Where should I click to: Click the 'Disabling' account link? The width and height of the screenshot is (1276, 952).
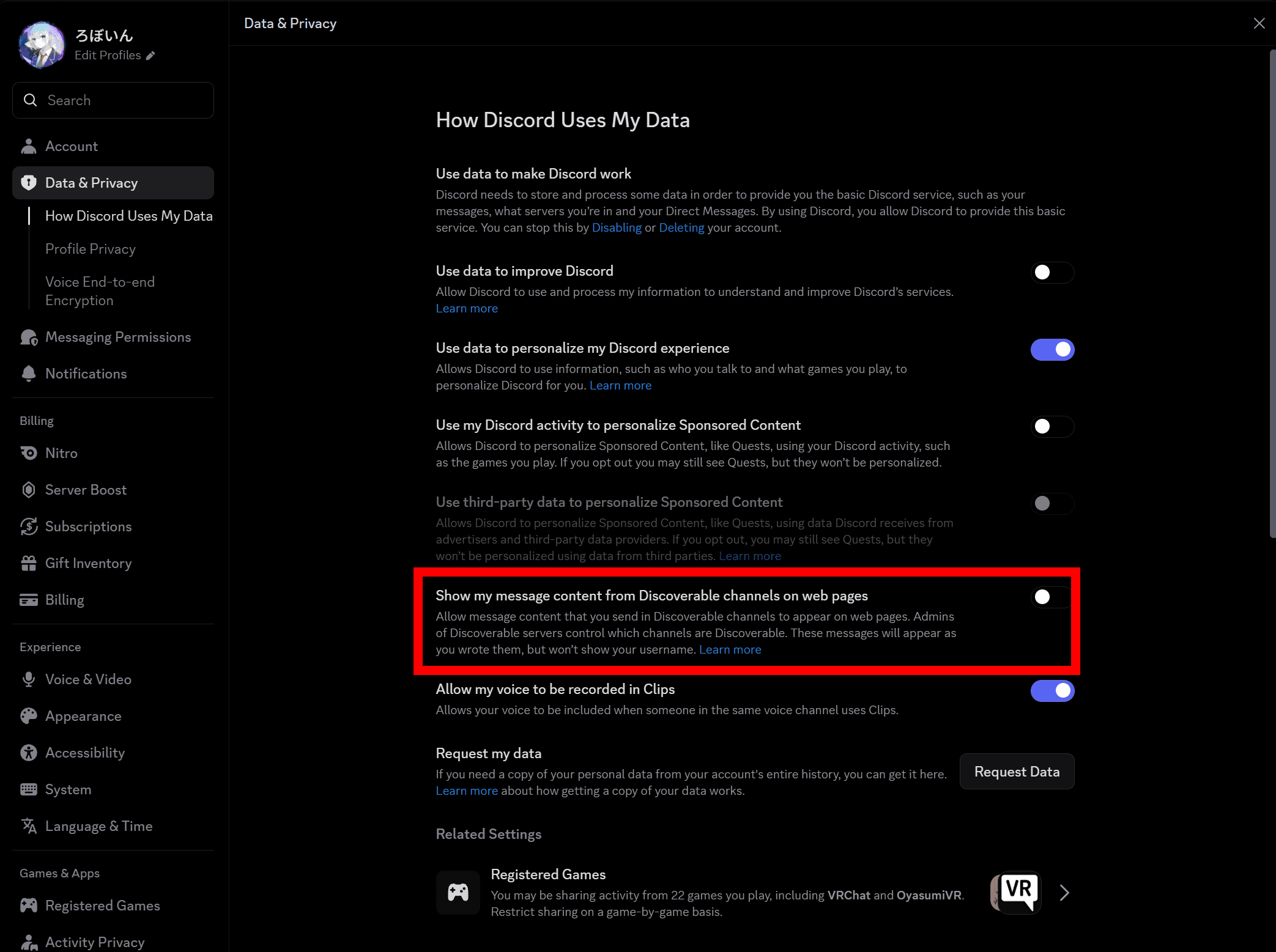[x=617, y=227]
